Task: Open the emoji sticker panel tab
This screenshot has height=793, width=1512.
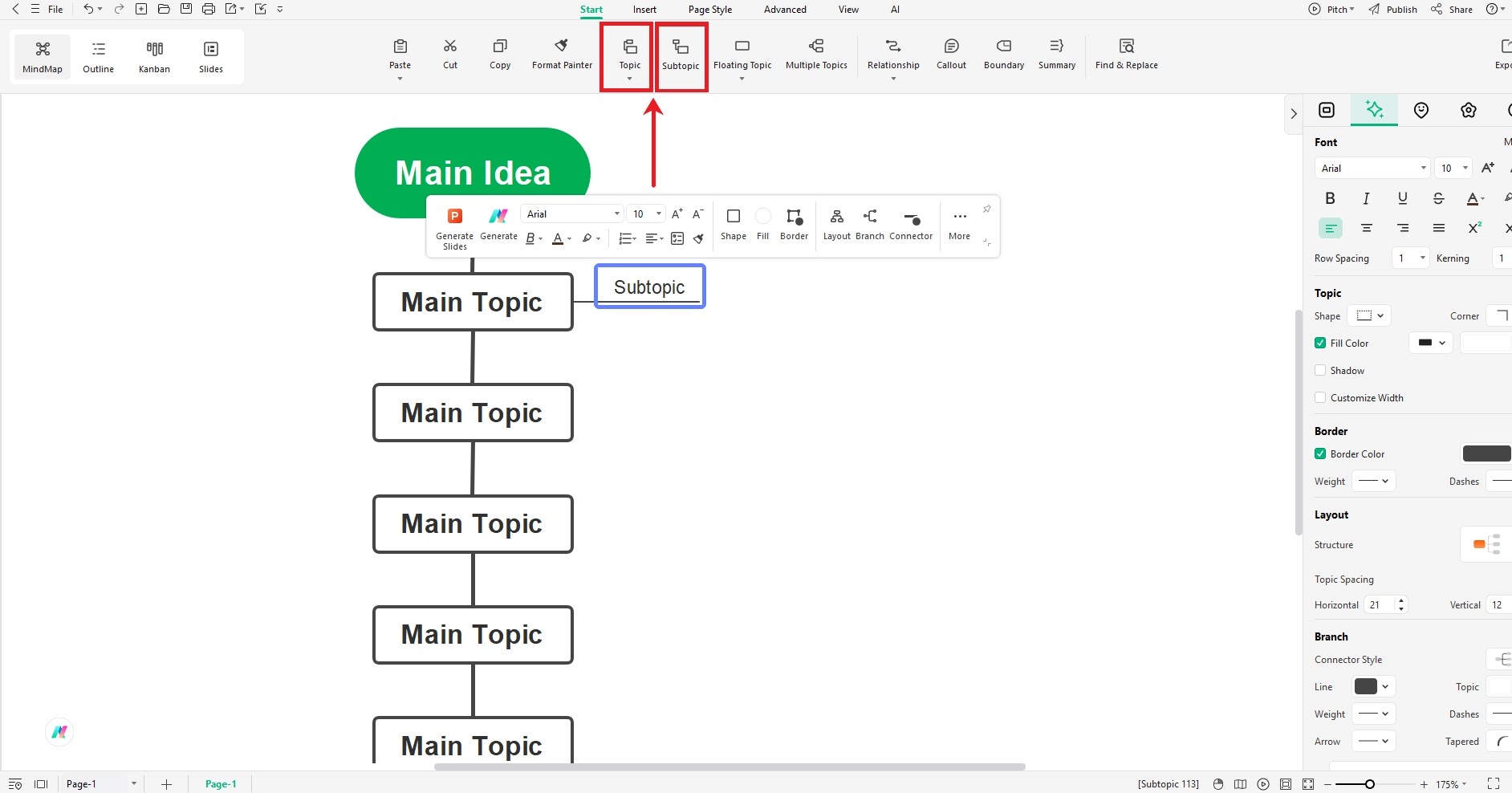Action: coord(1421,110)
